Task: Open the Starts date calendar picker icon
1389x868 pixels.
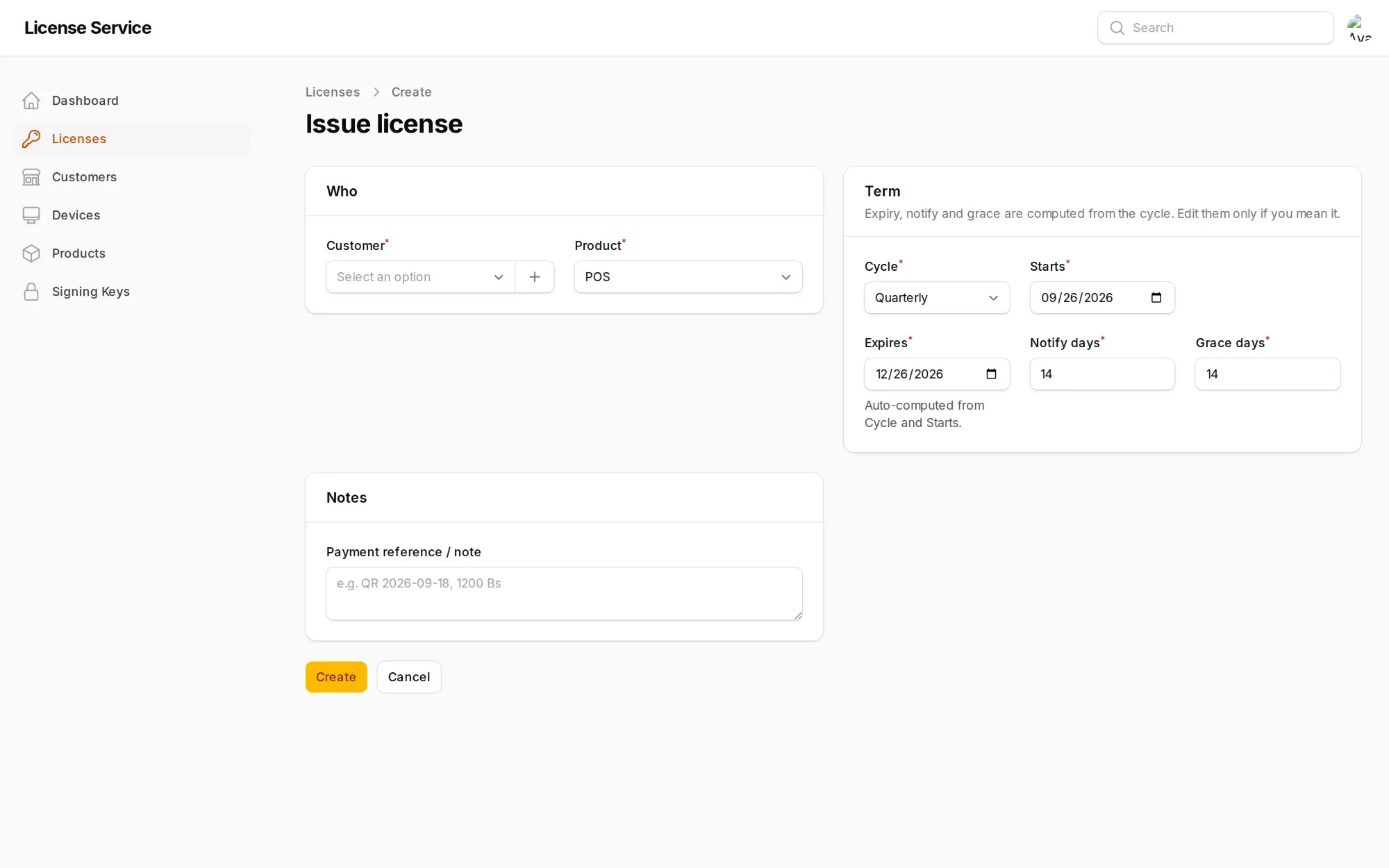Action: pyautogui.click(x=1156, y=298)
